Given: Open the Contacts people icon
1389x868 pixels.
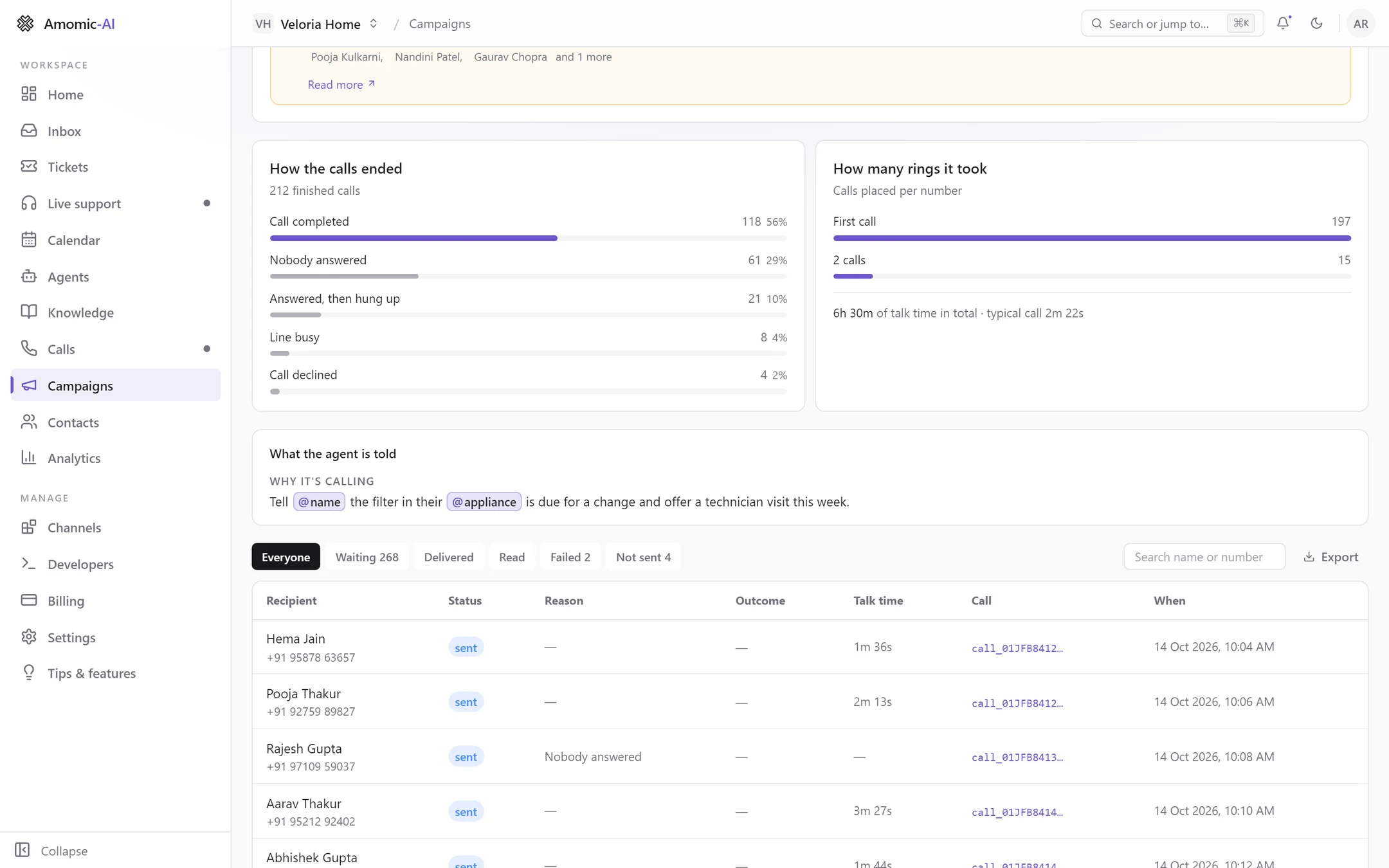Looking at the screenshot, I should (x=28, y=422).
